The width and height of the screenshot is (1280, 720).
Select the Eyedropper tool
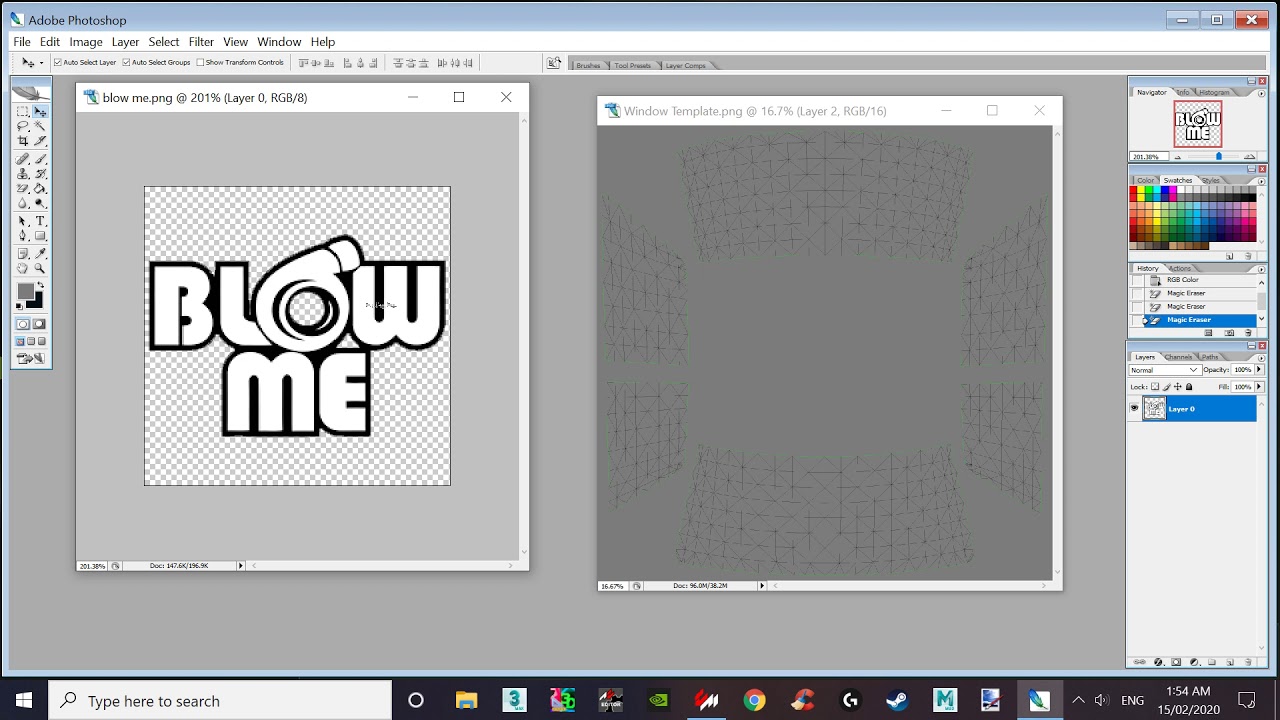click(x=40, y=253)
